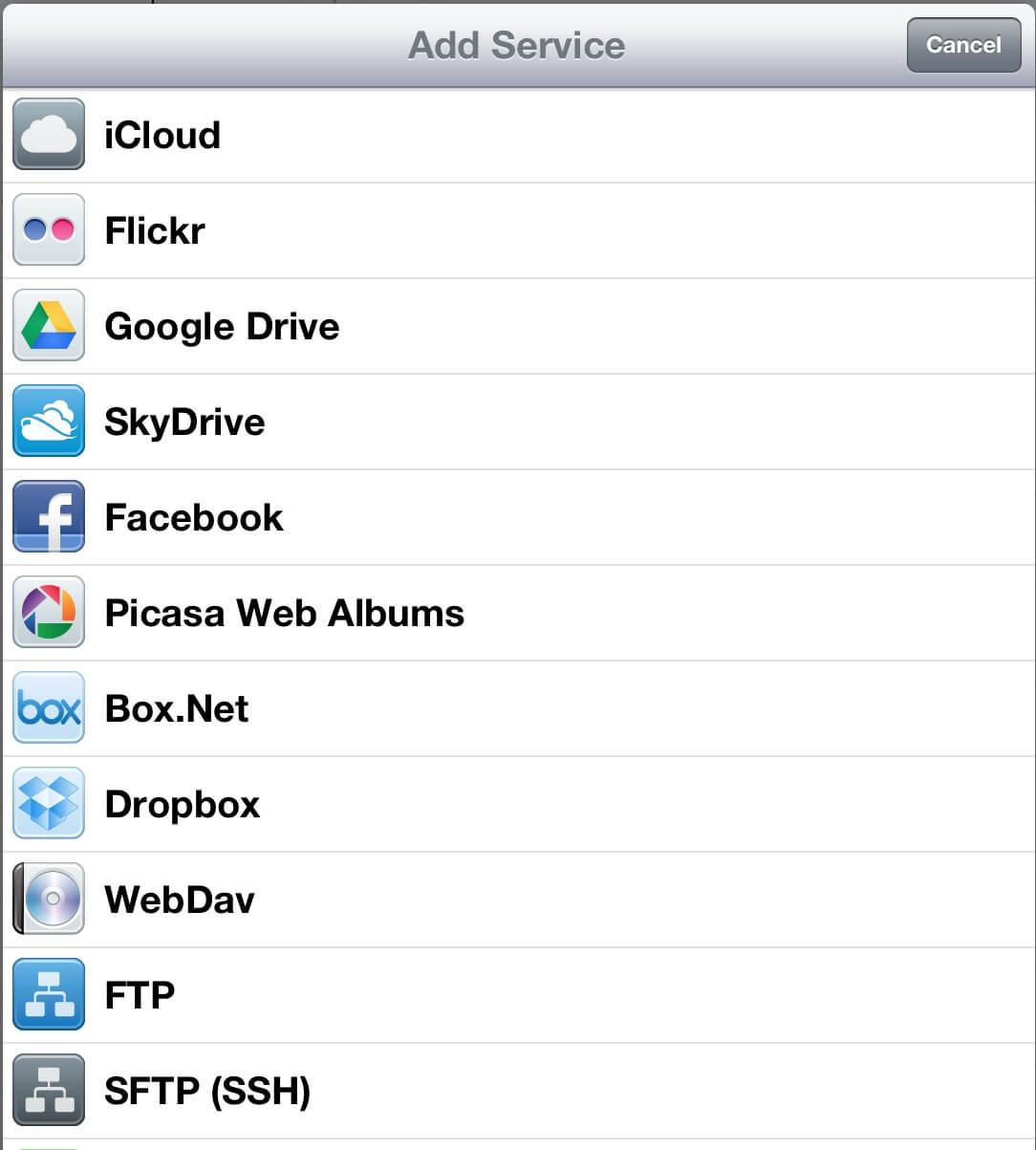Tap the iCloud cloud icon
This screenshot has height=1150, width=1036.
(x=49, y=134)
